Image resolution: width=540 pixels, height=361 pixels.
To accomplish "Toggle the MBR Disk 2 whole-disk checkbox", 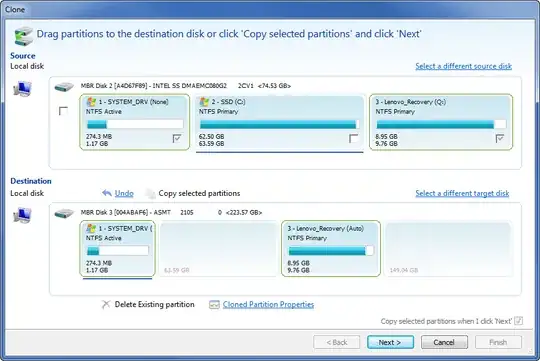I will [x=63, y=111].
